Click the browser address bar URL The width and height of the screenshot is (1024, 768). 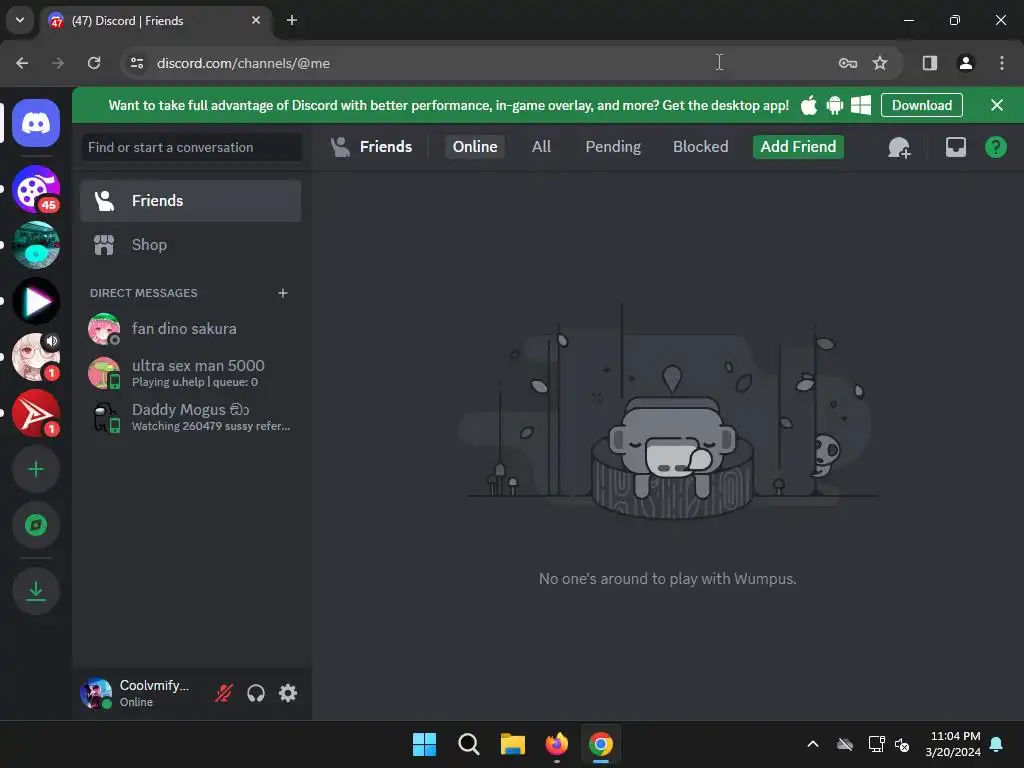pyautogui.click(x=243, y=63)
